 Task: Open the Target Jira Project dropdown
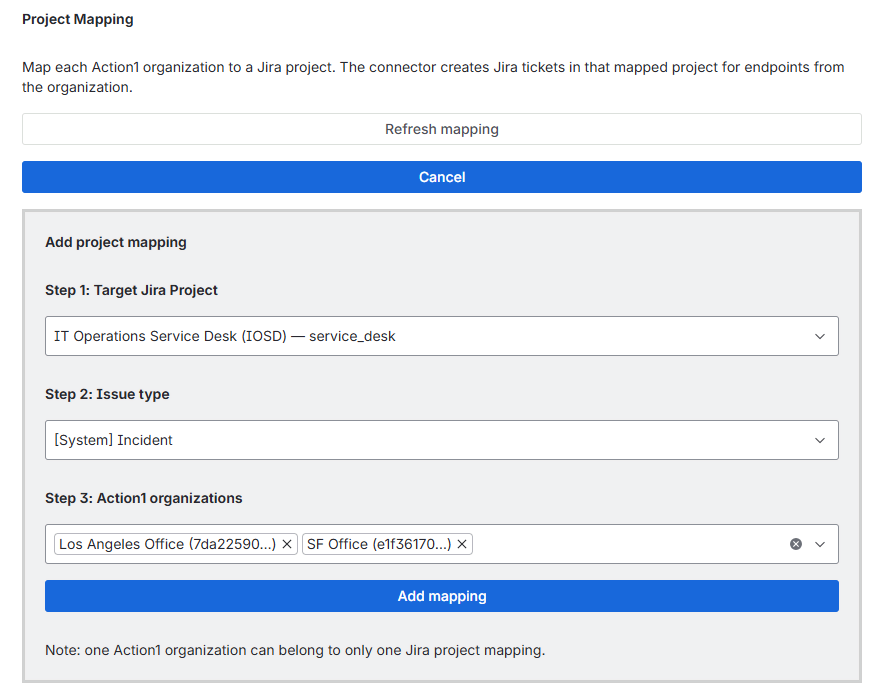(x=441, y=336)
